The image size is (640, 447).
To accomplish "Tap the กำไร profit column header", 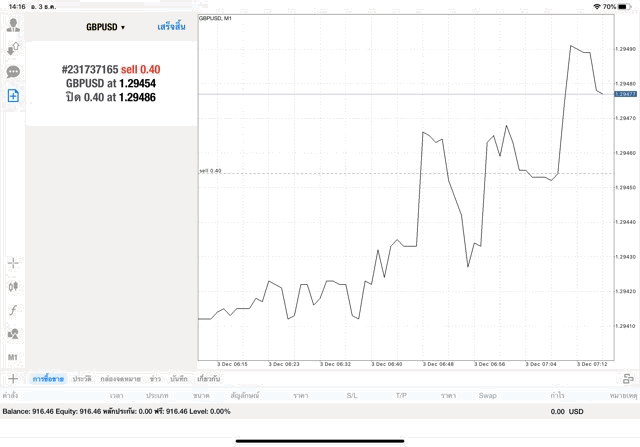I will 557,396.
